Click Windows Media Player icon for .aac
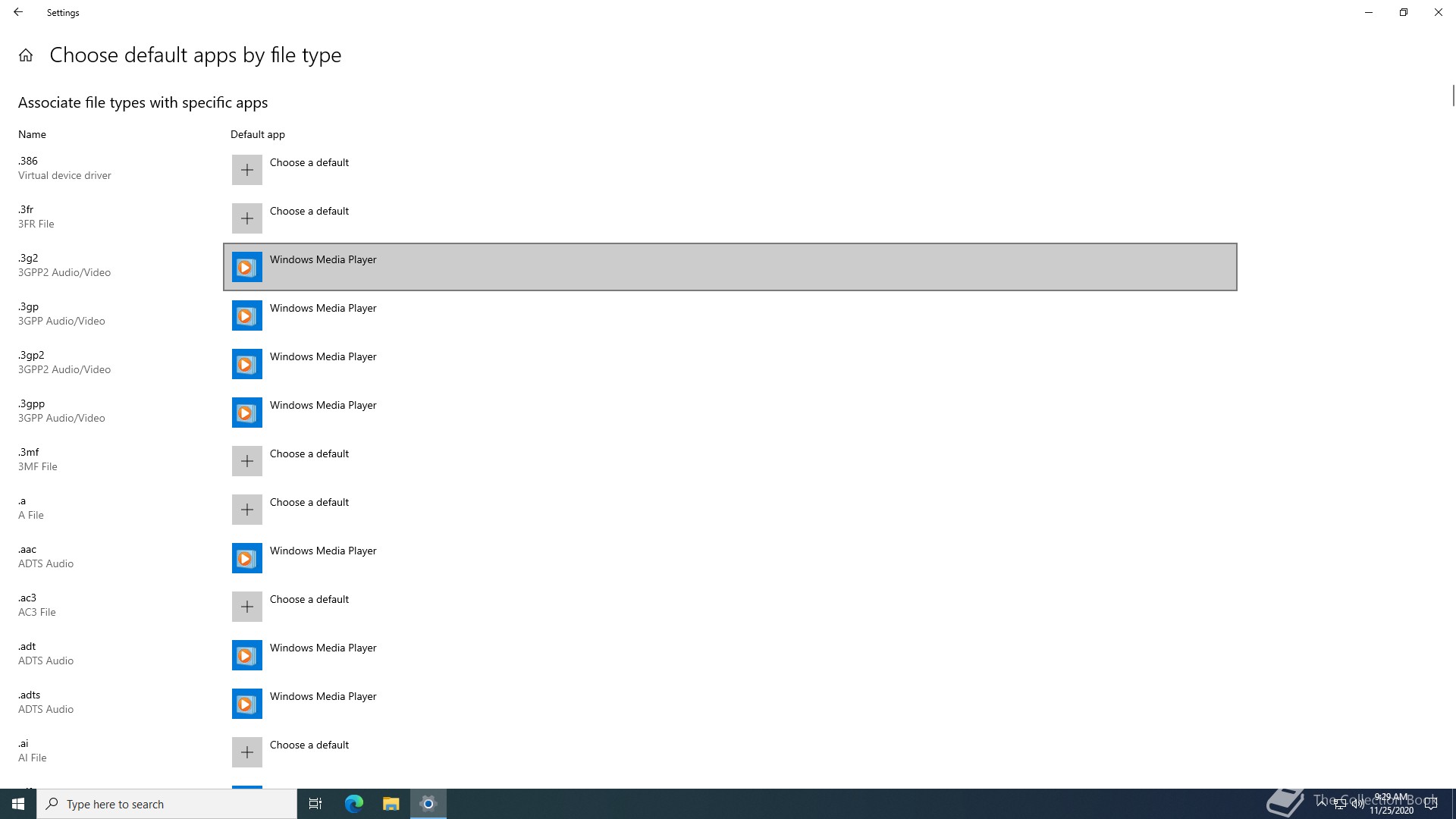 [x=246, y=558]
